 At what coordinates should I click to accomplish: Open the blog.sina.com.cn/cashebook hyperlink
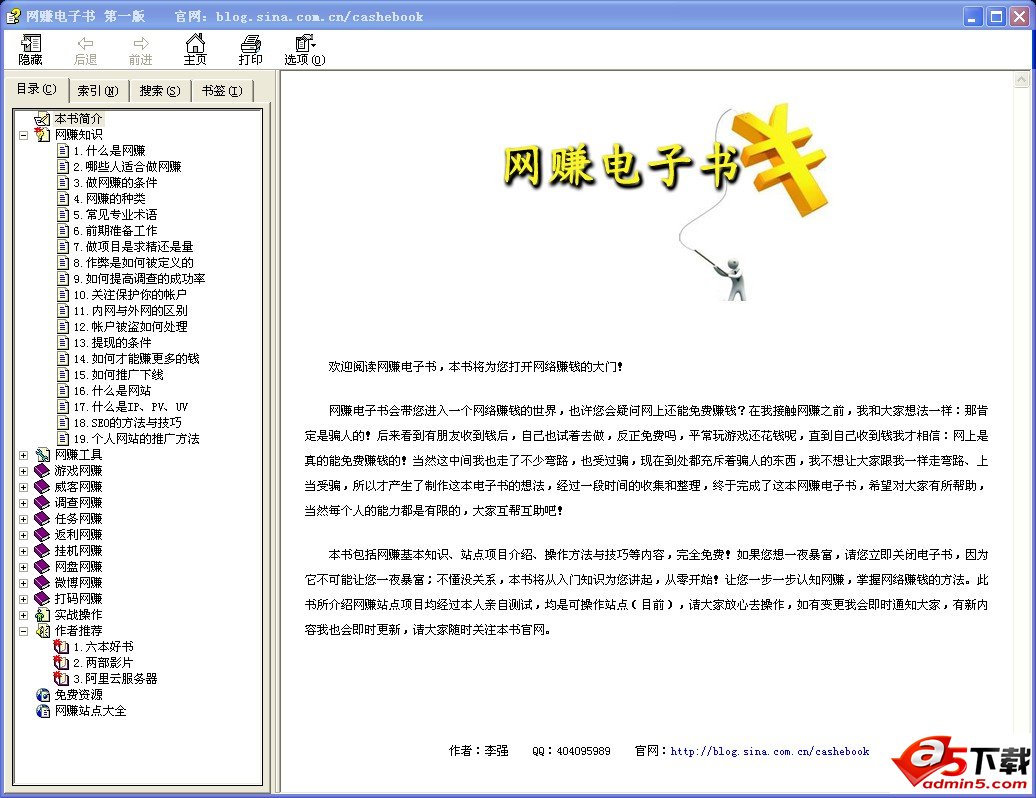click(769, 751)
